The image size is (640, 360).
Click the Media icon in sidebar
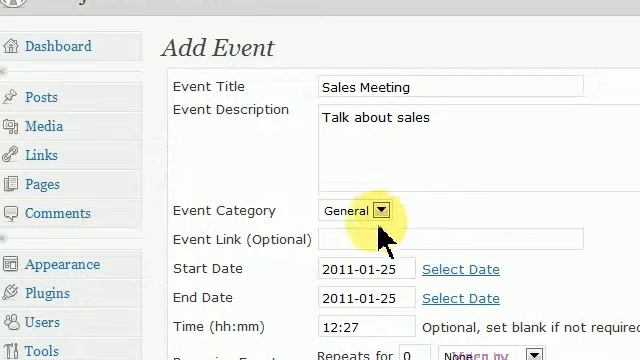[x=11, y=126]
